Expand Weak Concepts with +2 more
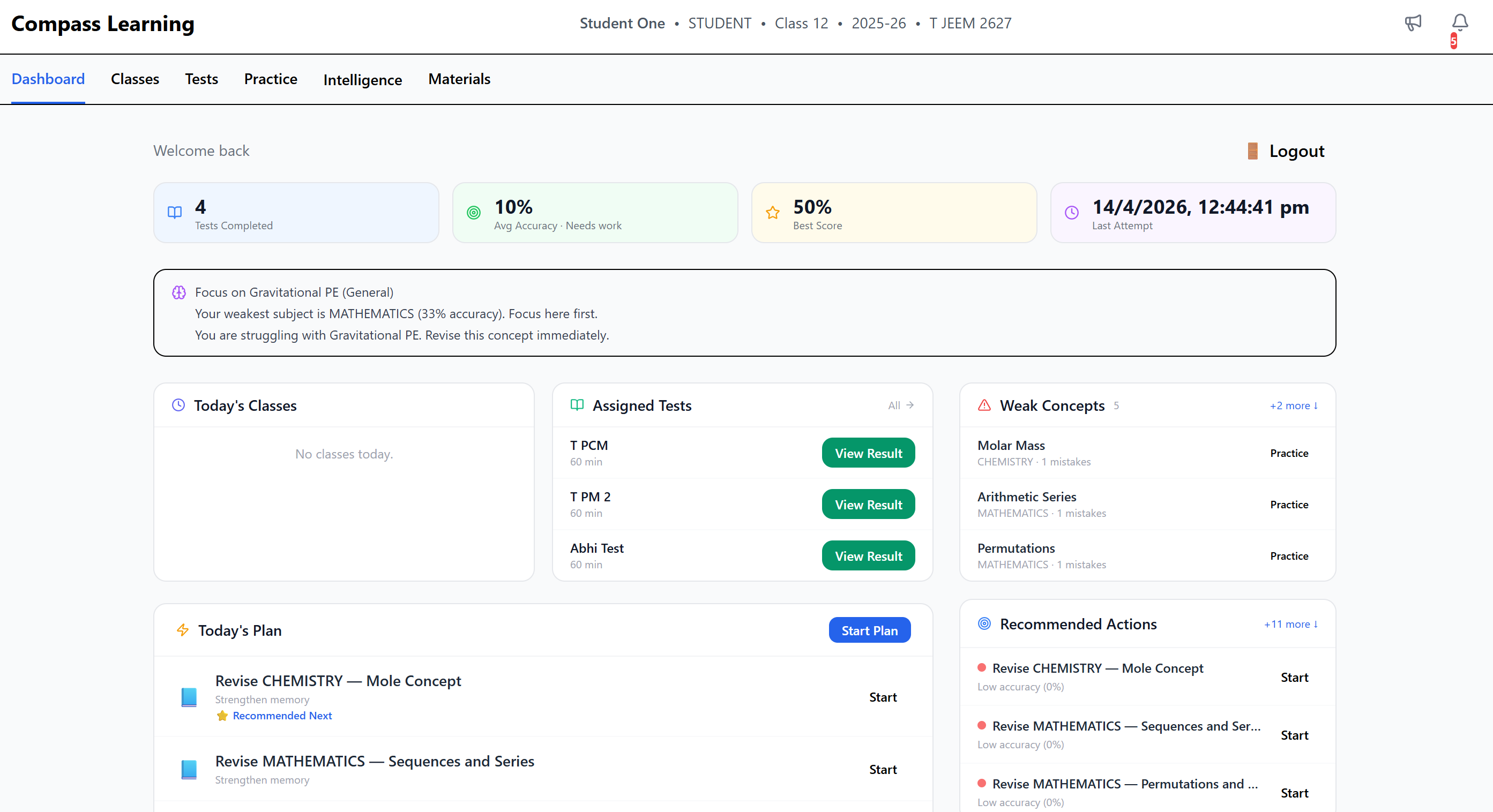Screen dimensions: 1493x812 1294,406
